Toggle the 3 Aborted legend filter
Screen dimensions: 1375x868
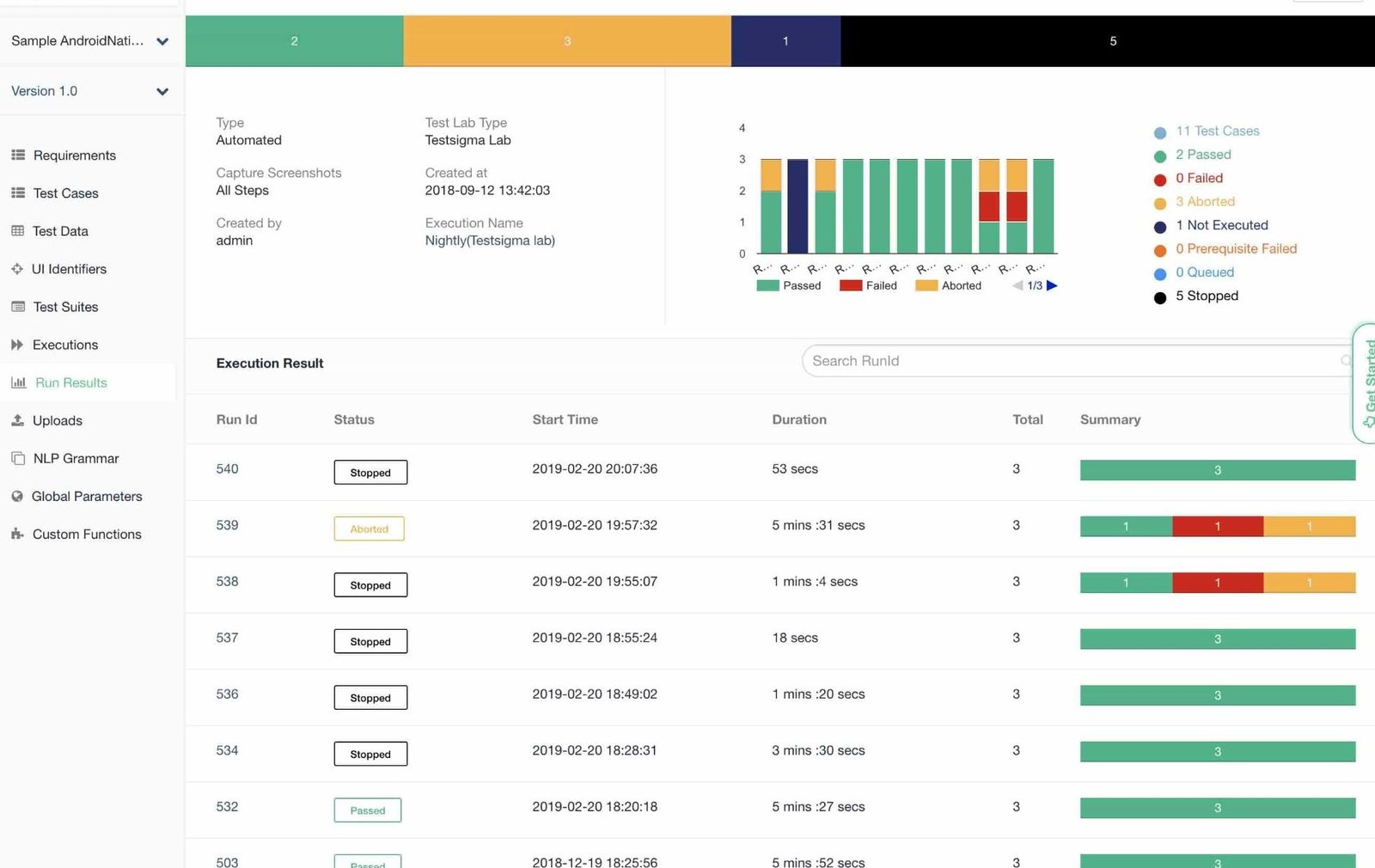[1205, 201]
